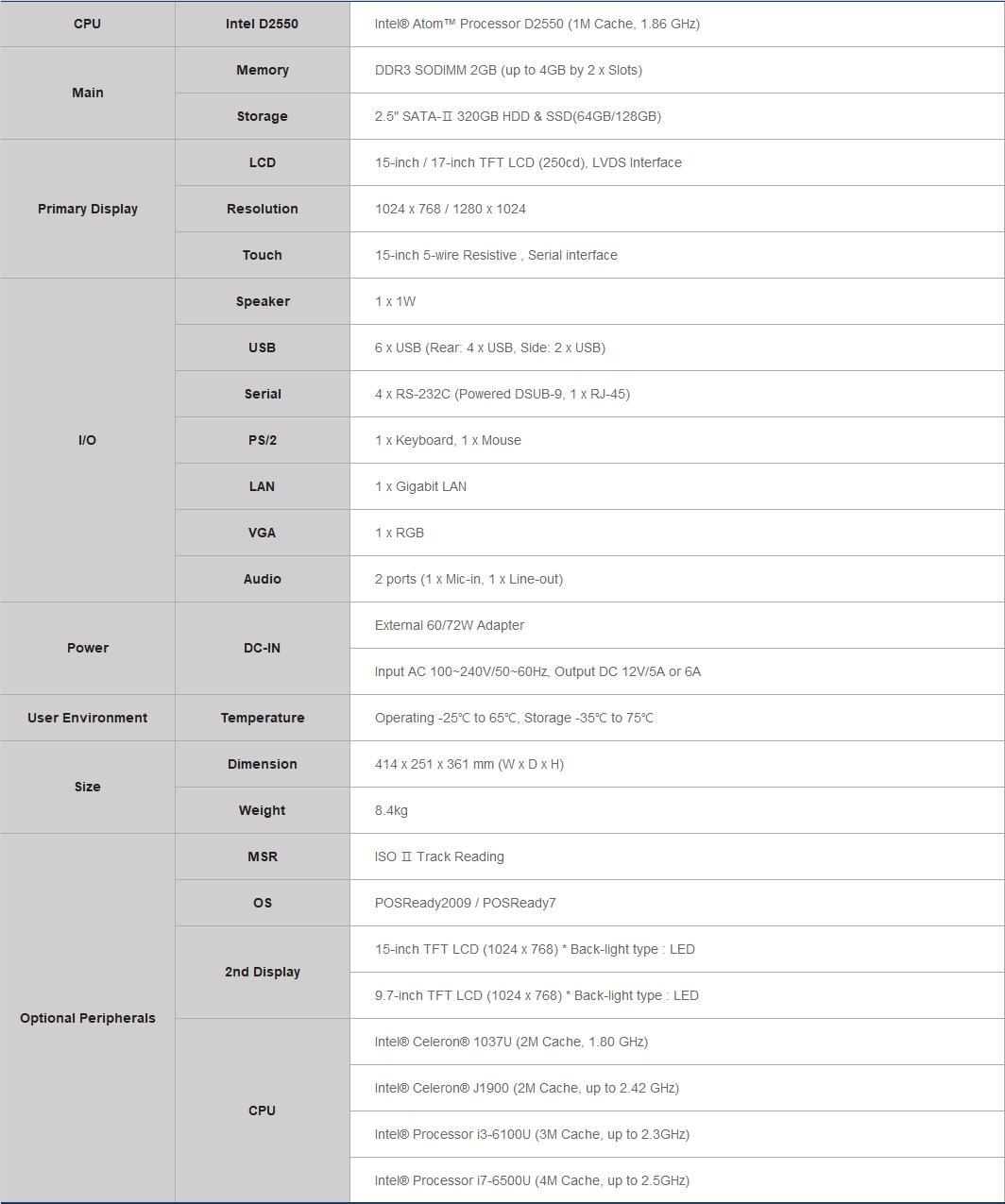Click the Intel D2550 CPU label cell
Image resolution: width=1005 pixels, height=1204 pixels.
coord(262,24)
